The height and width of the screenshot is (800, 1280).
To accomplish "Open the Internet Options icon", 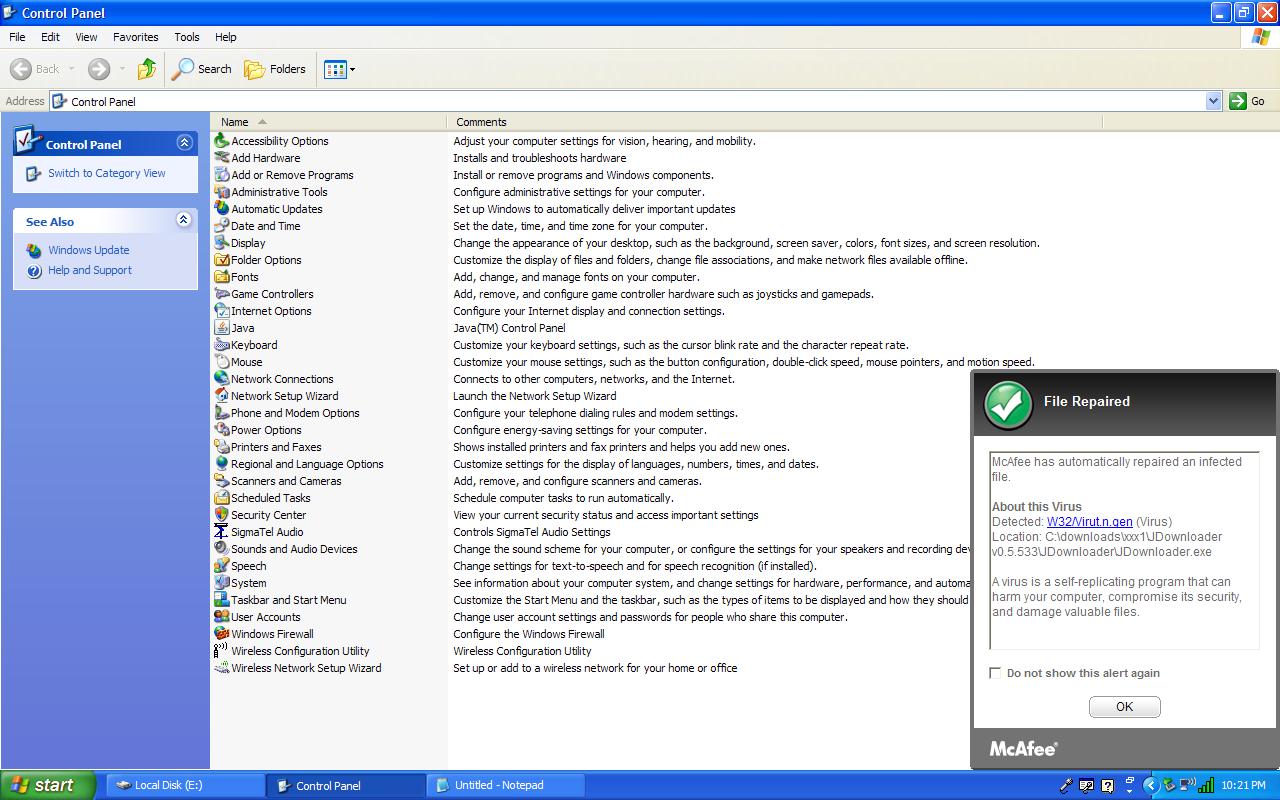I will coord(222,311).
